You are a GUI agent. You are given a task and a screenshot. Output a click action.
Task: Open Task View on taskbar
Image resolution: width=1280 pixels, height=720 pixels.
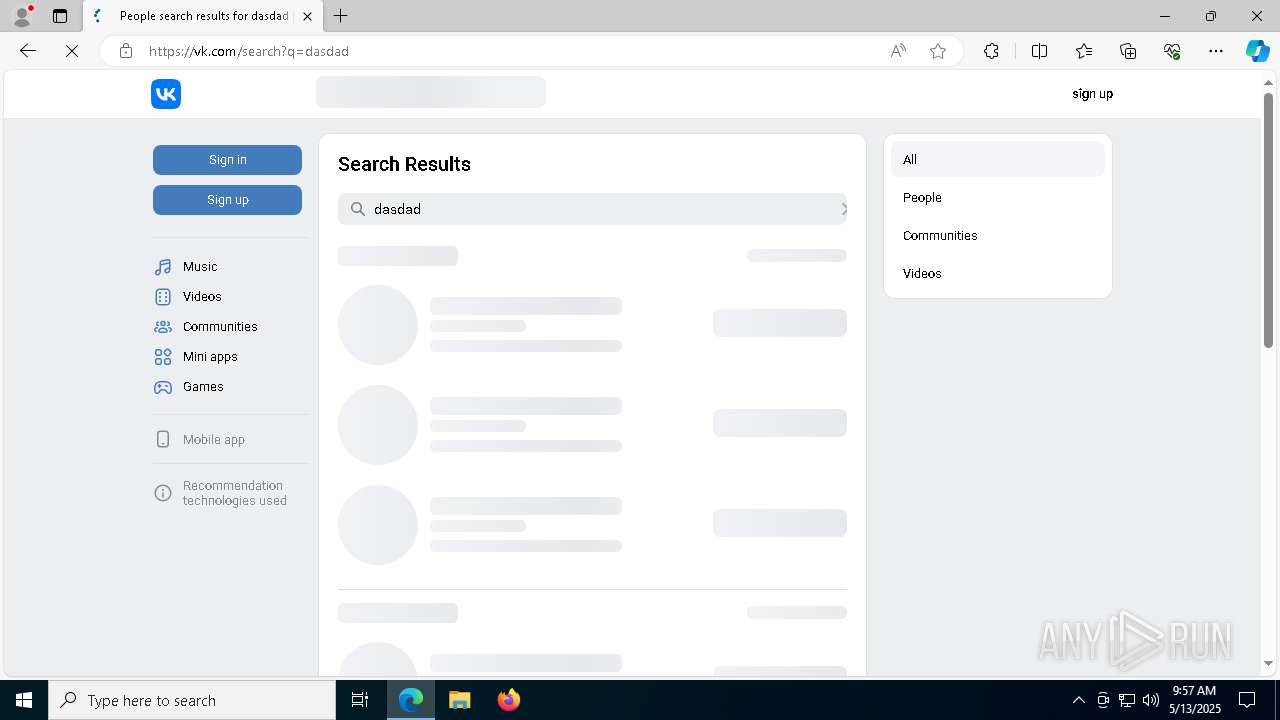360,700
